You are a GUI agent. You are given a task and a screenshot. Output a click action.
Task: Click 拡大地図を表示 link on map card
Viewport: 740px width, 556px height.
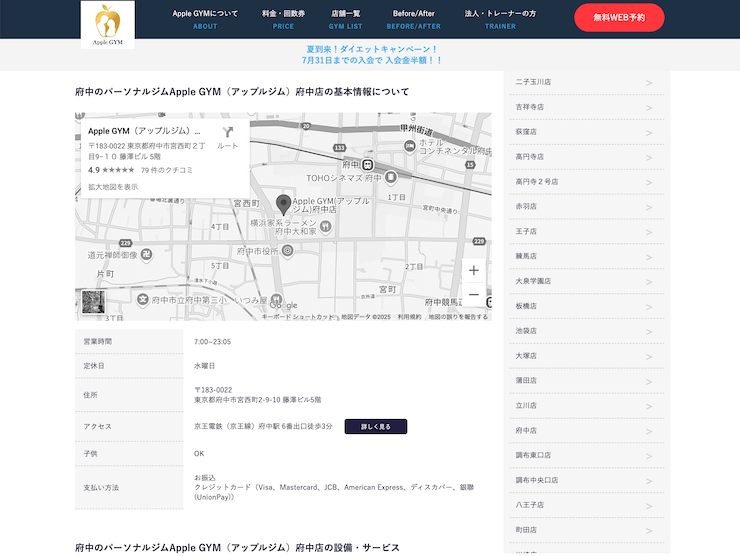pos(113,187)
